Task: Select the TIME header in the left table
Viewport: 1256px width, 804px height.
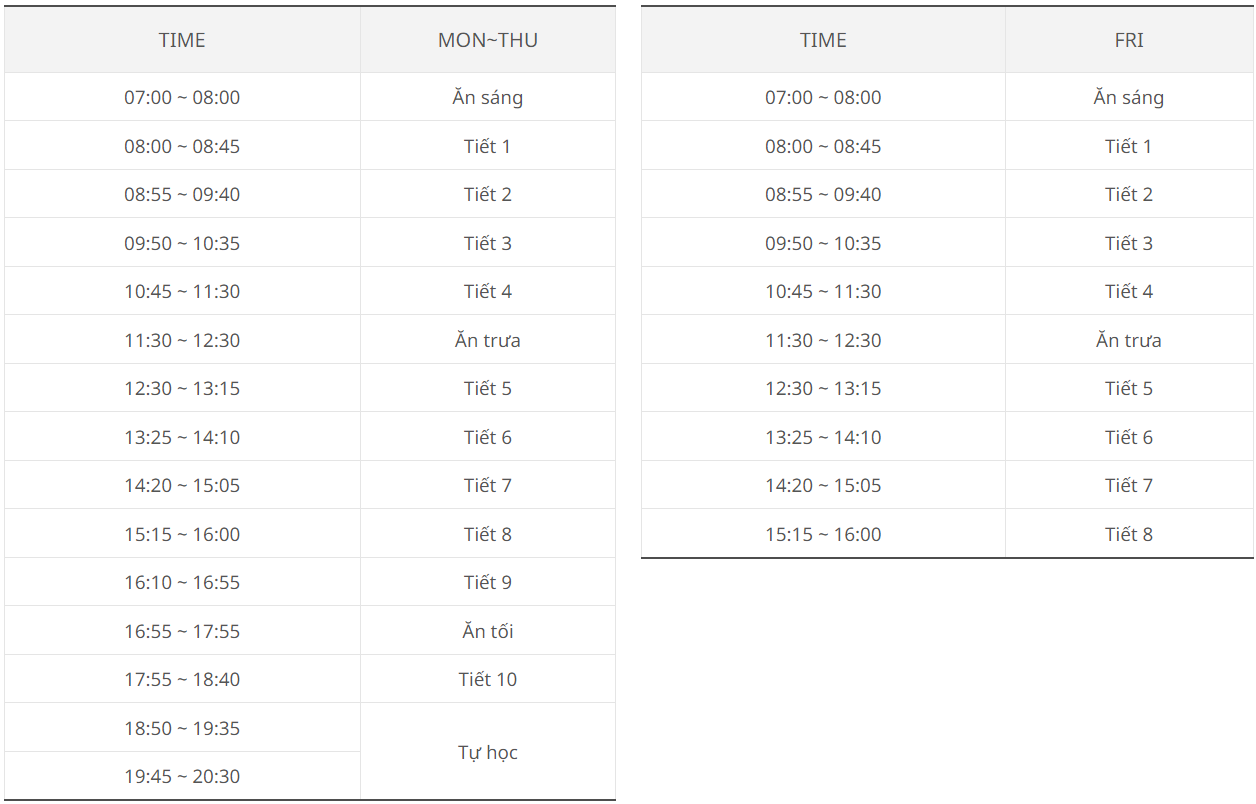Action: pos(182,40)
